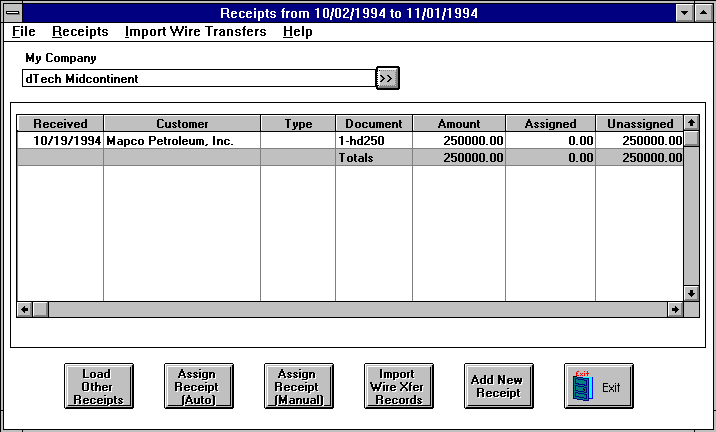Click the Exit button with door icon
Screen dimensions: 716x432
[599, 386]
